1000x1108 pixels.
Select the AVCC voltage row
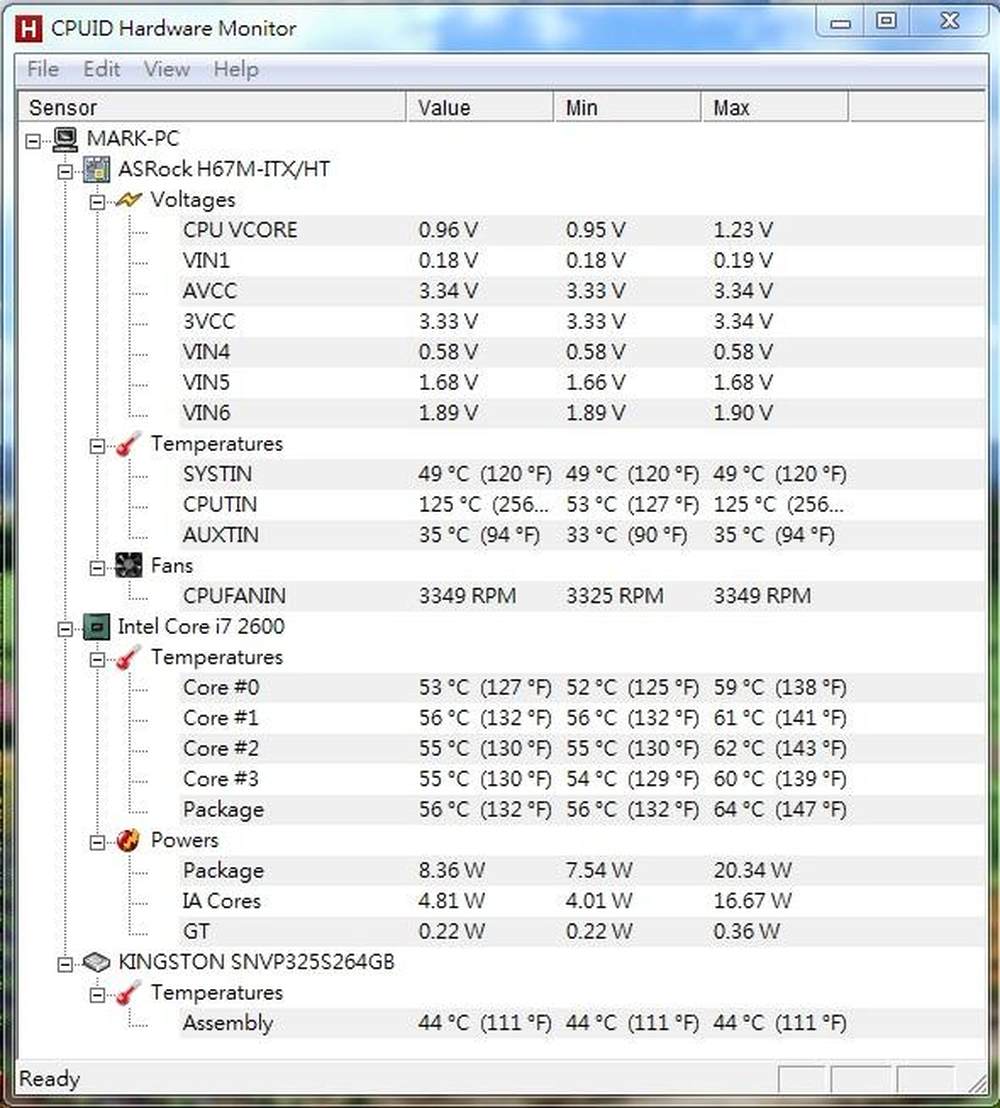point(582,291)
